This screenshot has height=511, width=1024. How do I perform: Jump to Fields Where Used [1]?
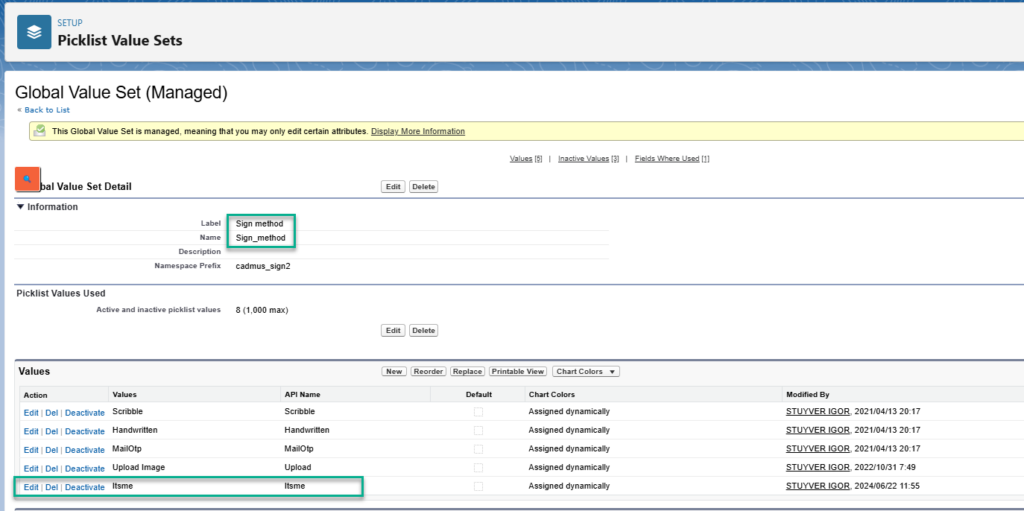(x=671, y=159)
